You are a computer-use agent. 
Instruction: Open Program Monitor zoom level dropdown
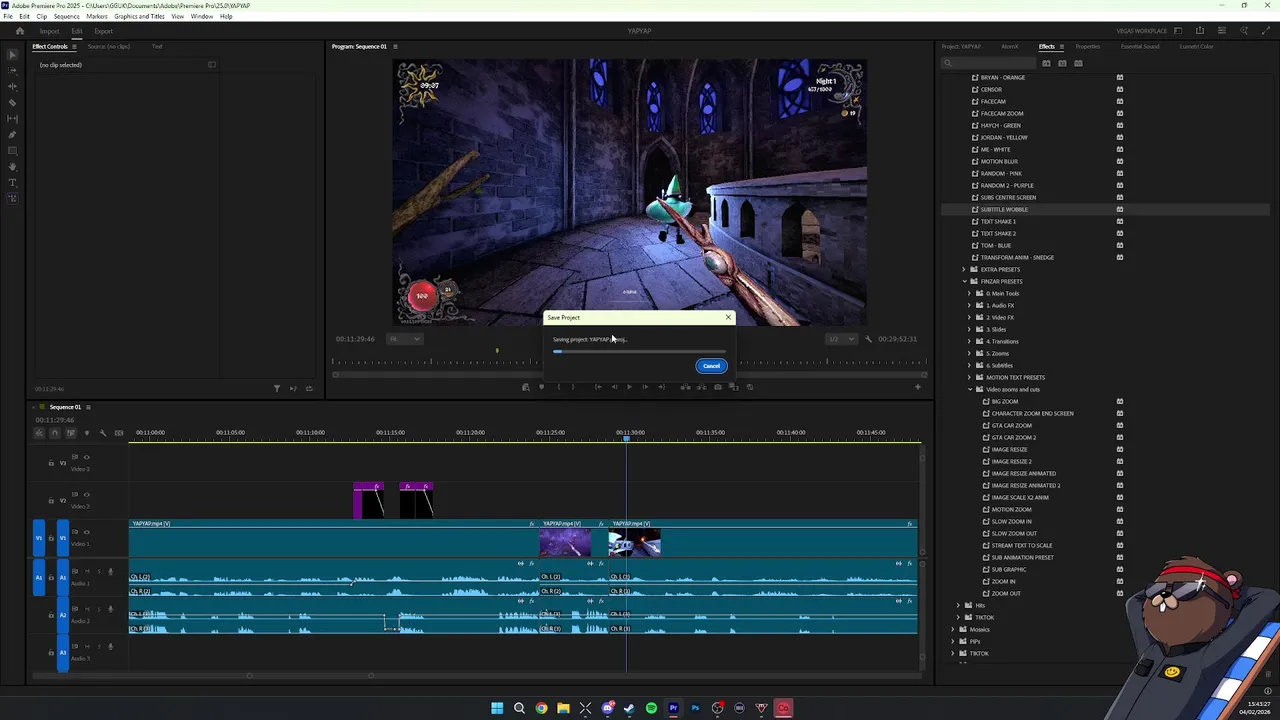pyautogui.click(x=404, y=339)
